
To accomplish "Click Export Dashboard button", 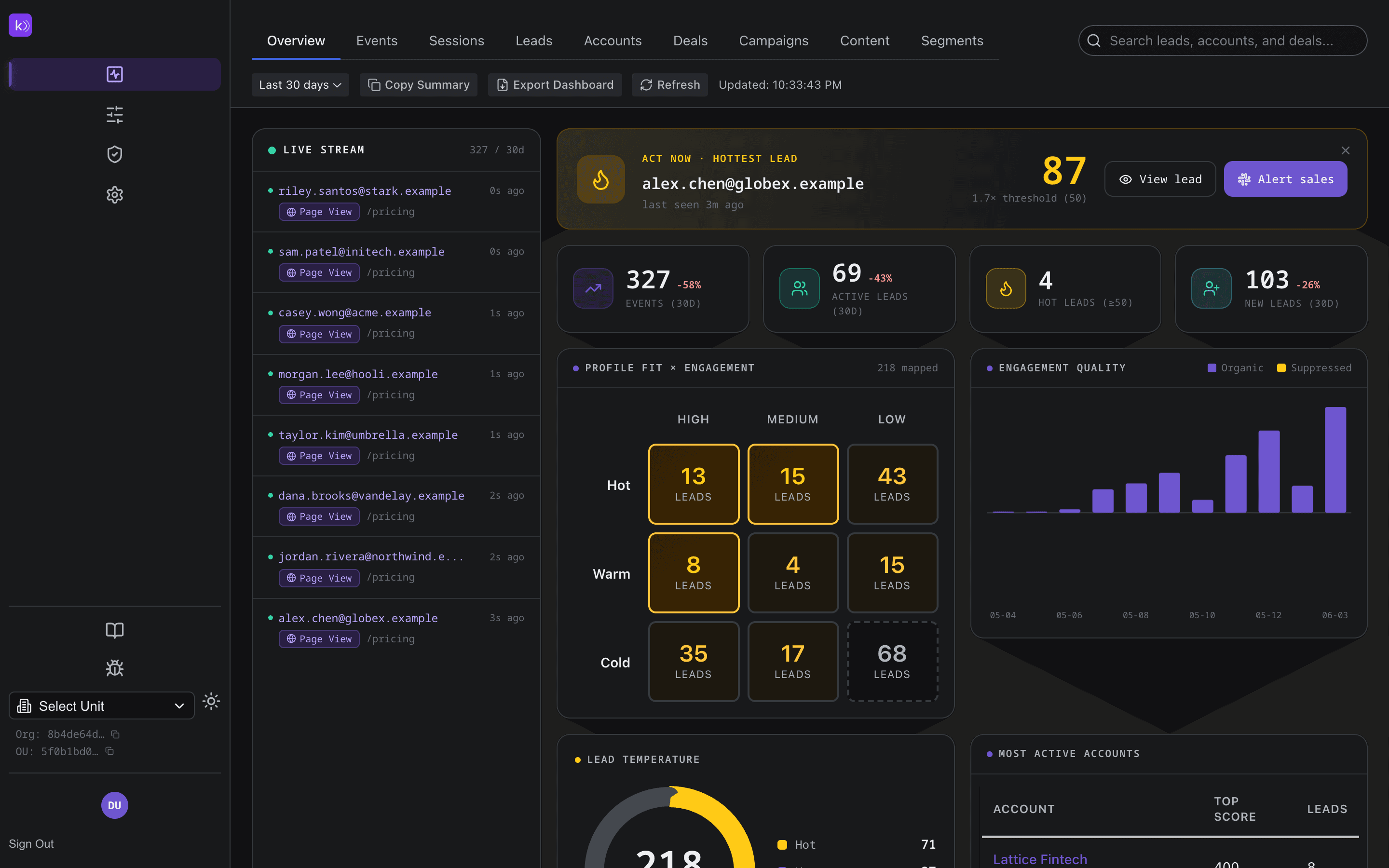I will pyautogui.click(x=555, y=85).
